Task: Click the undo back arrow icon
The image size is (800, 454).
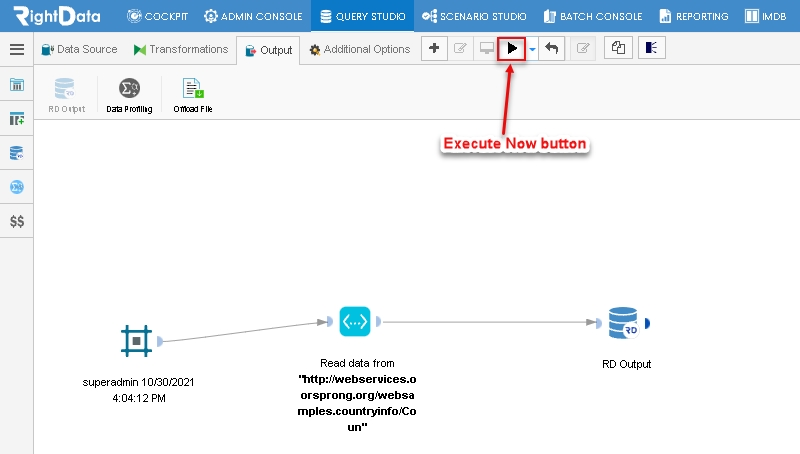Action: click(552, 48)
